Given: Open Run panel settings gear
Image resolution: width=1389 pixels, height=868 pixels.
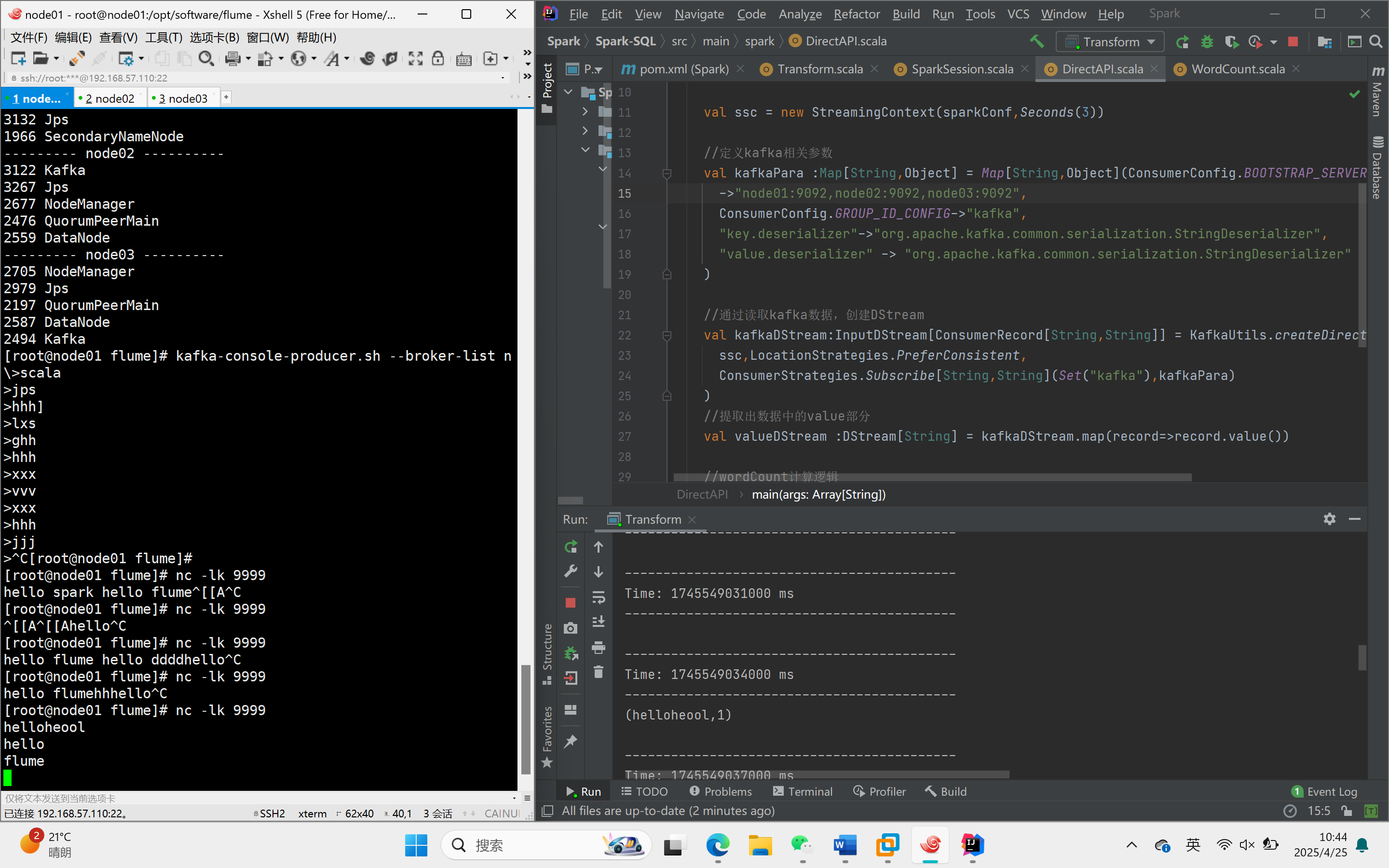Looking at the screenshot, I should click(x=1329, y=519).
